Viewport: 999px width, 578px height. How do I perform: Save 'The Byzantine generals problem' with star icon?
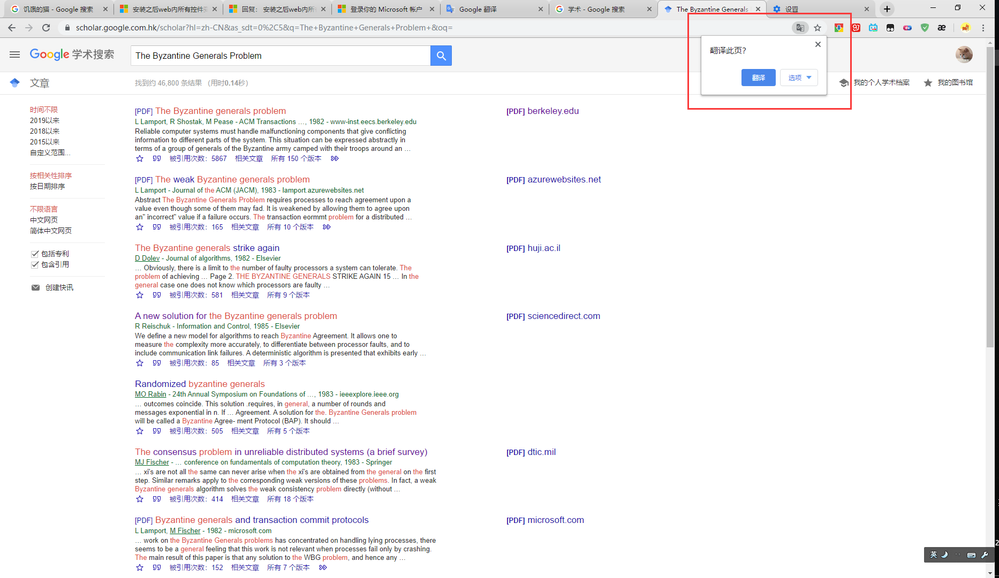pos(140,159)
